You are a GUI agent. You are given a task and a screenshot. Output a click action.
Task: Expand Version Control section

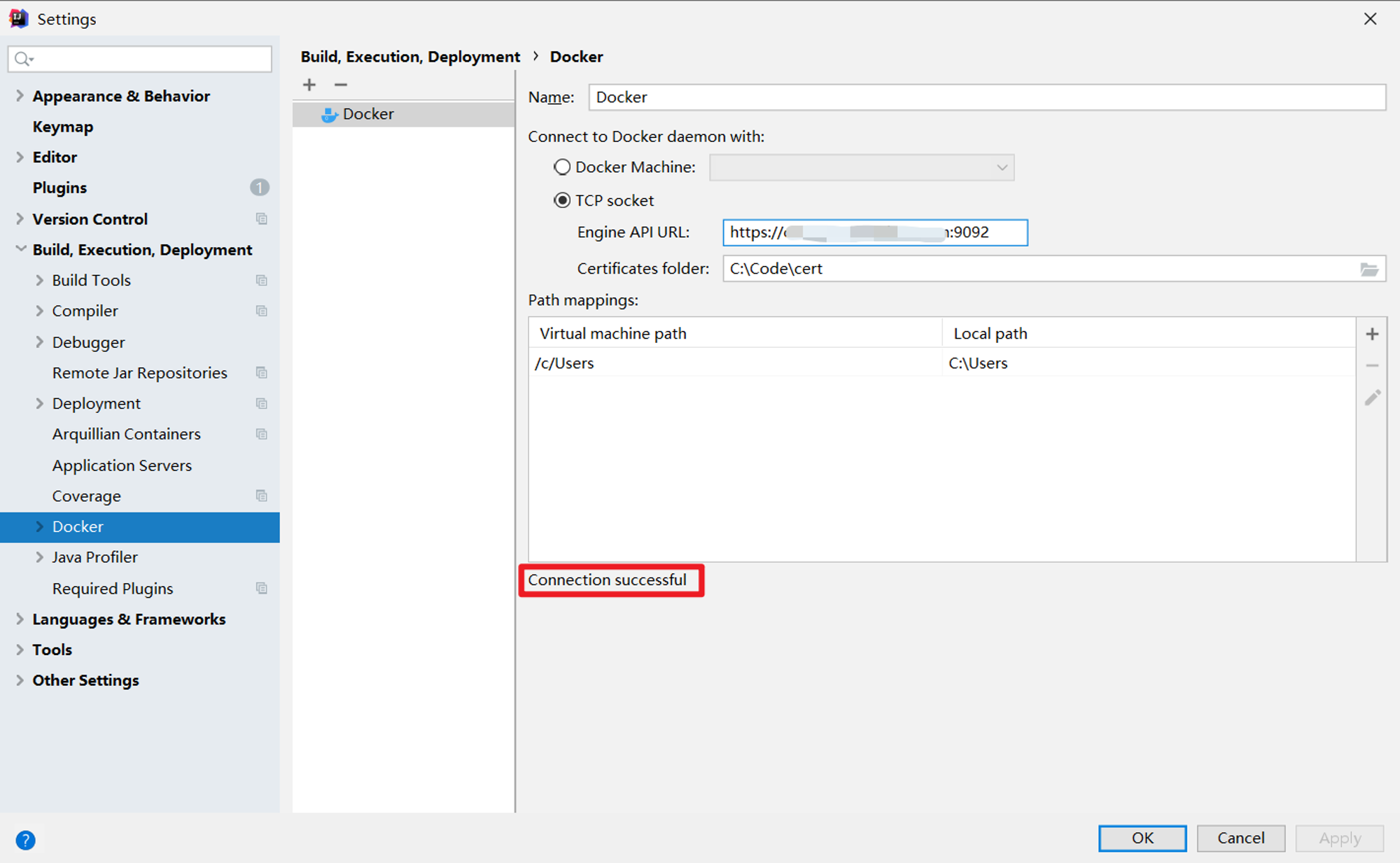click(x=20, y=219)
